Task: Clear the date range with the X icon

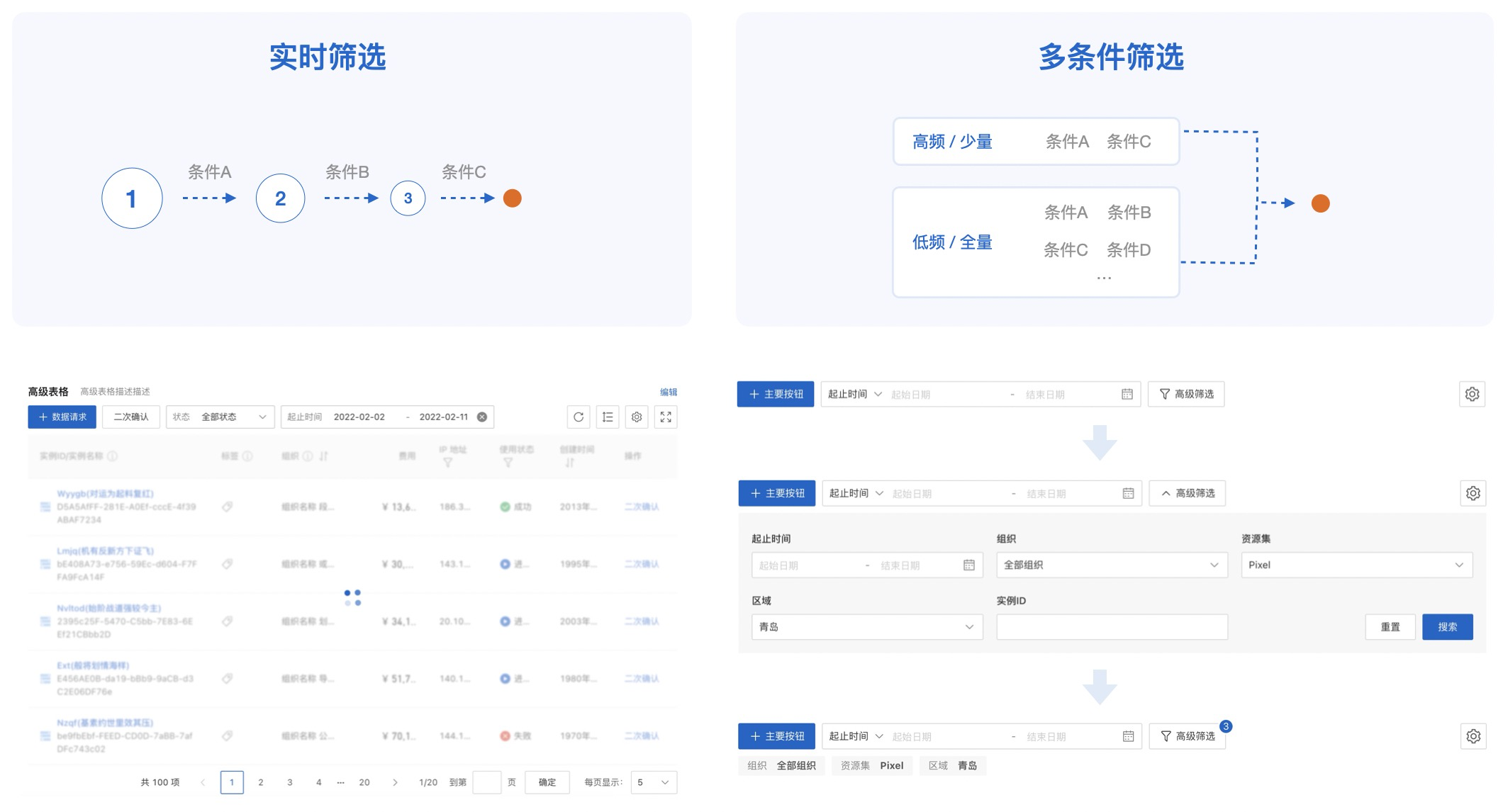Action: point(482,417)
